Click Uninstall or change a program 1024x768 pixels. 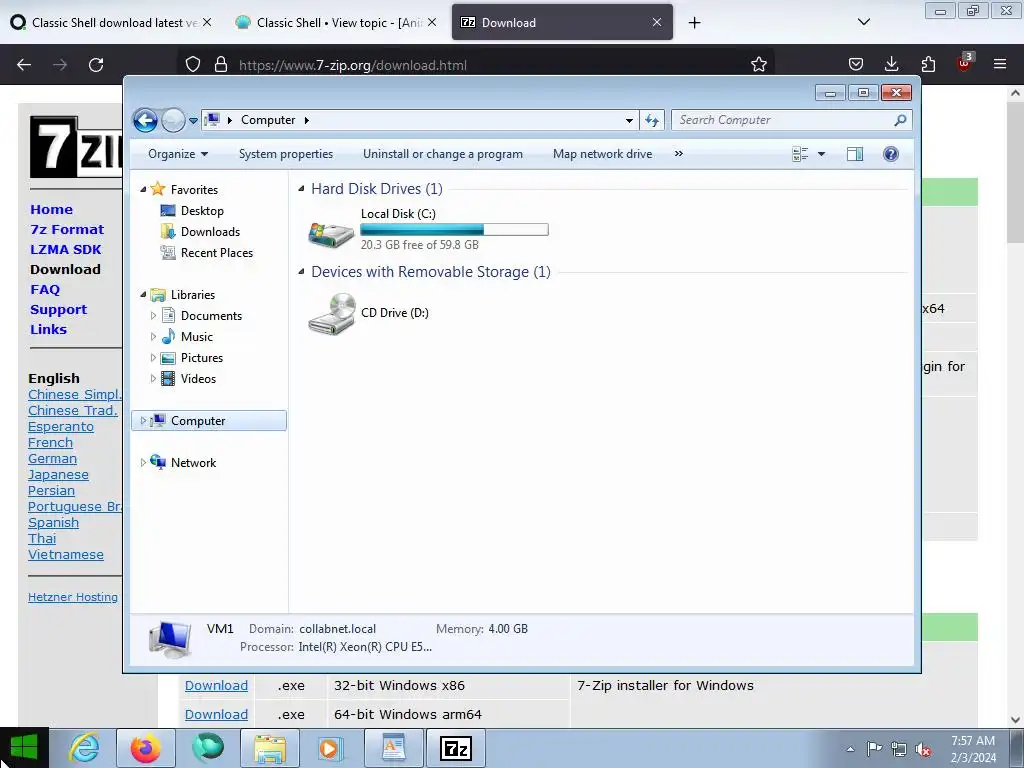[x=443, y=154]
